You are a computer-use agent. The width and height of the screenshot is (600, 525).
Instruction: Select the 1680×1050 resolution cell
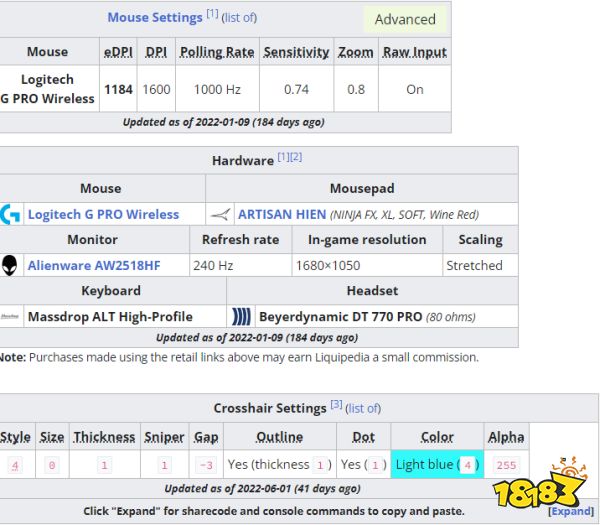point(367,265)
